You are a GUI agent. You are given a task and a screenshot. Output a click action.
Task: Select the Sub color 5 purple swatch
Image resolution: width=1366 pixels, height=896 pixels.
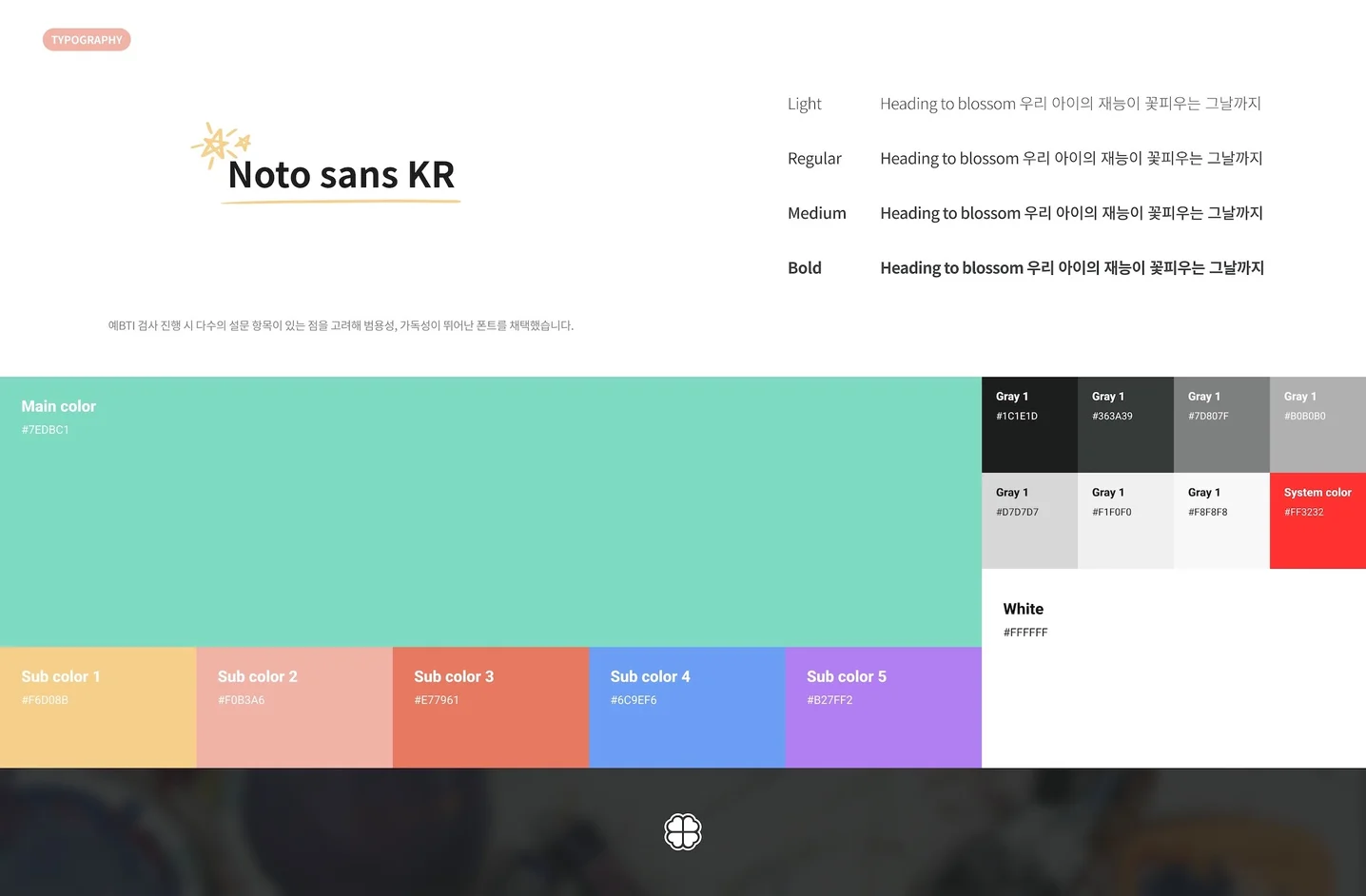[884, 708]
